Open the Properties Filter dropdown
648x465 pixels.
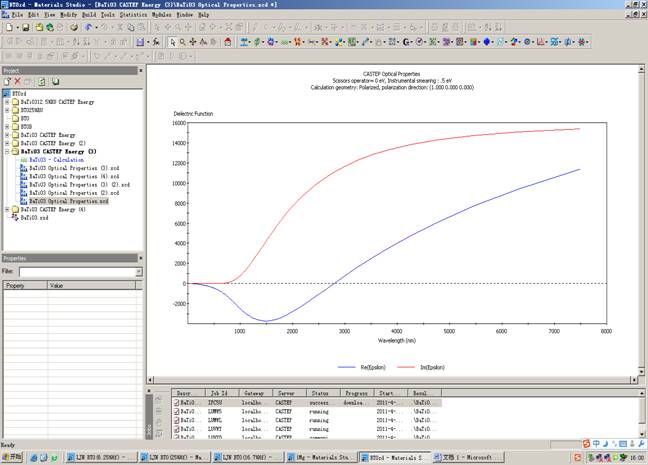(138, 271)
